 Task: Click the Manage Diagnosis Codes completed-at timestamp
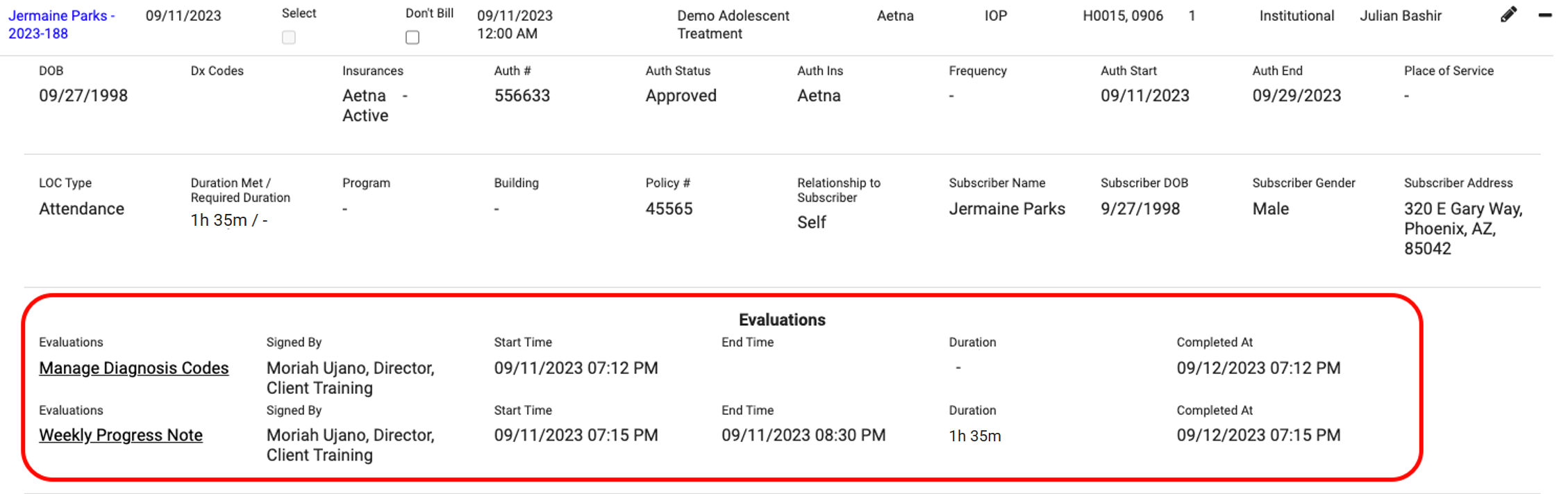[x=1258, y=368]
